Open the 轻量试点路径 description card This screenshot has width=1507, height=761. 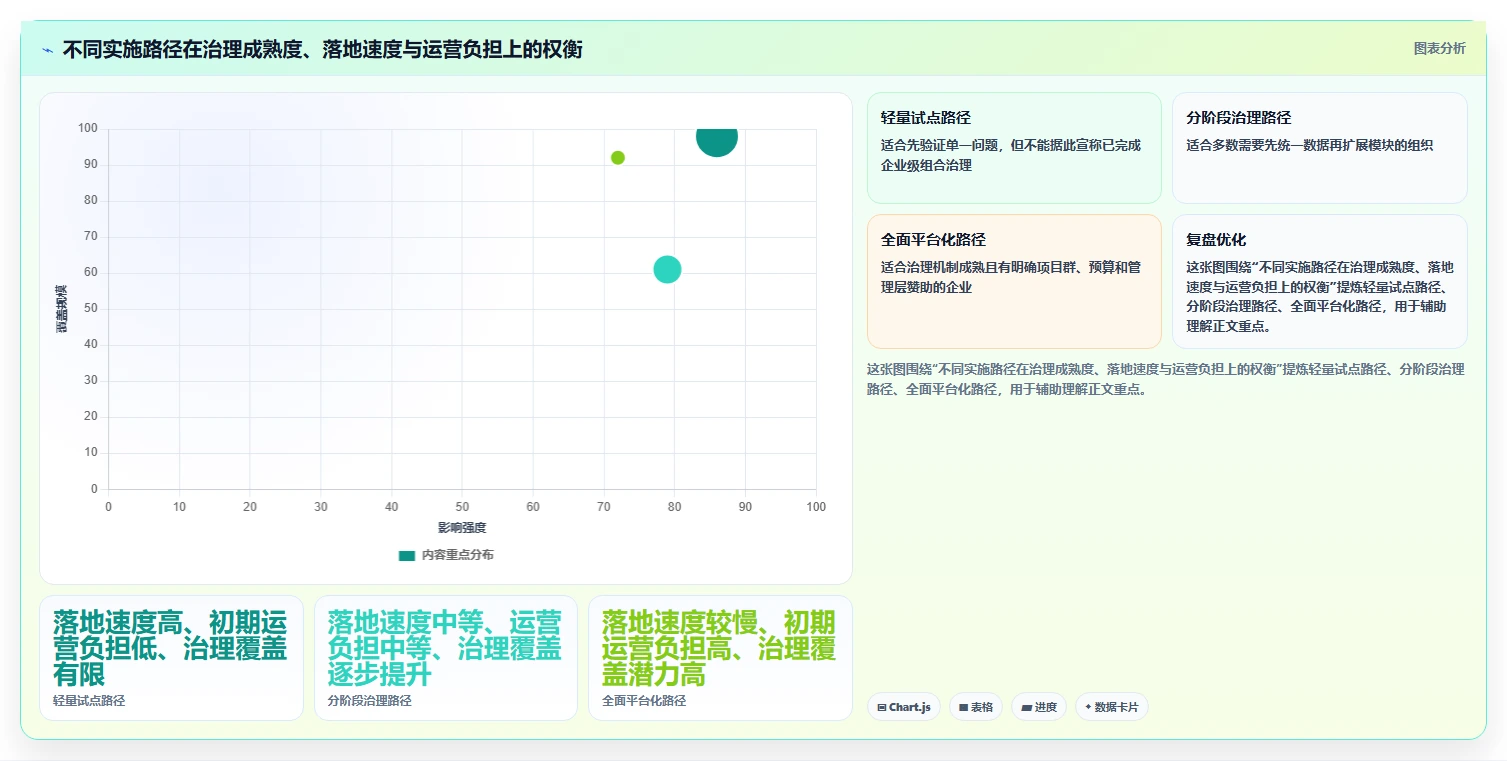tap(1014, 148)
